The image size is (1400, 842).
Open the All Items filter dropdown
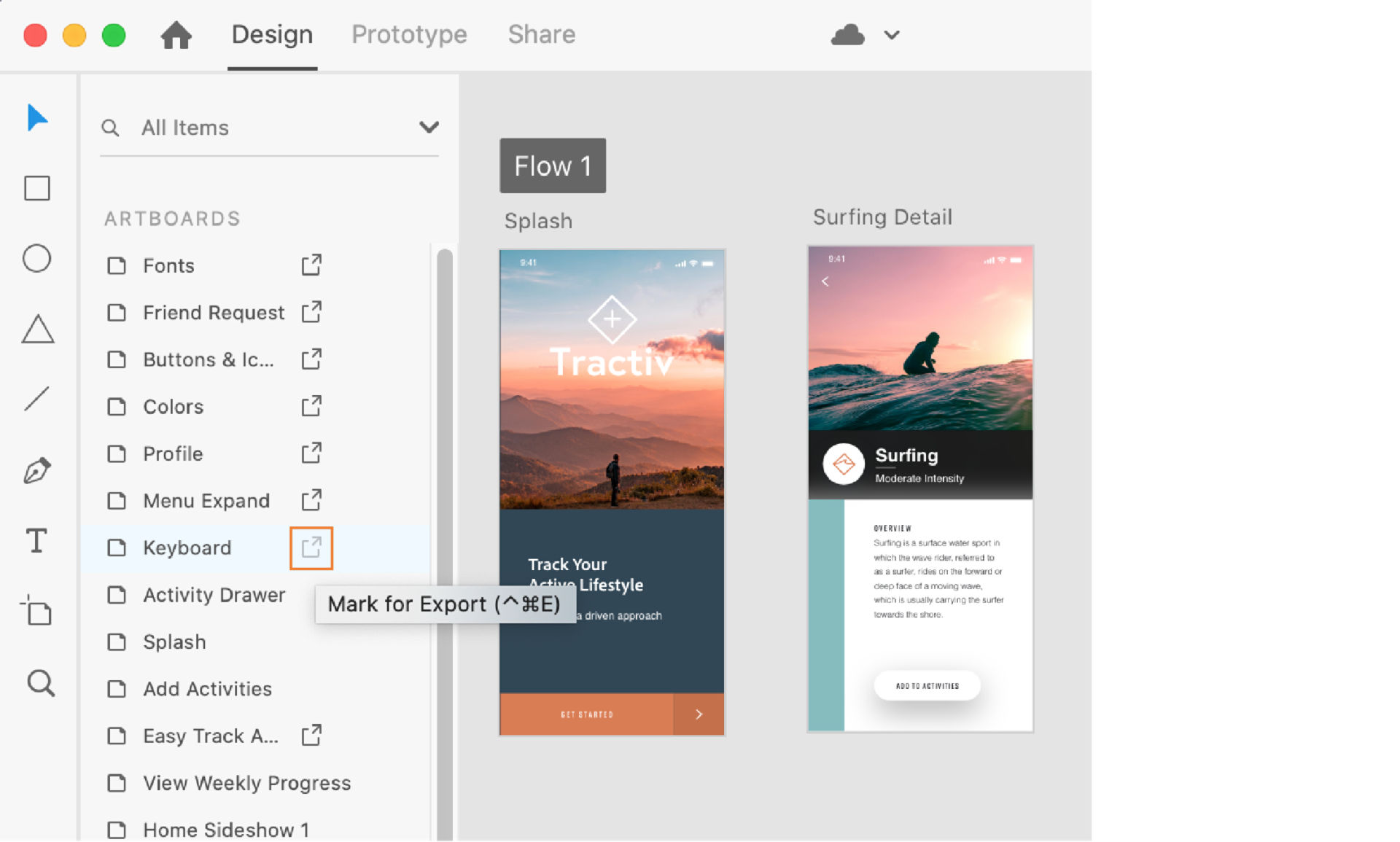429,127
